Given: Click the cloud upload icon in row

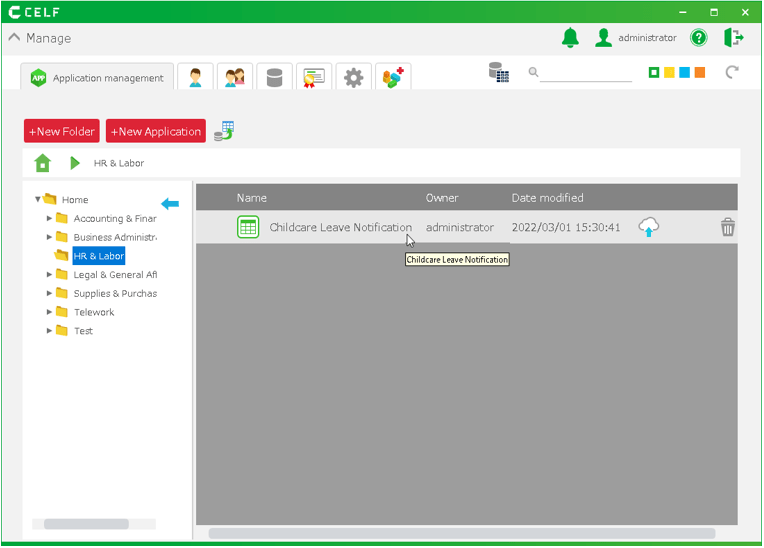Looking at the screenshot, I should [649, 227].
